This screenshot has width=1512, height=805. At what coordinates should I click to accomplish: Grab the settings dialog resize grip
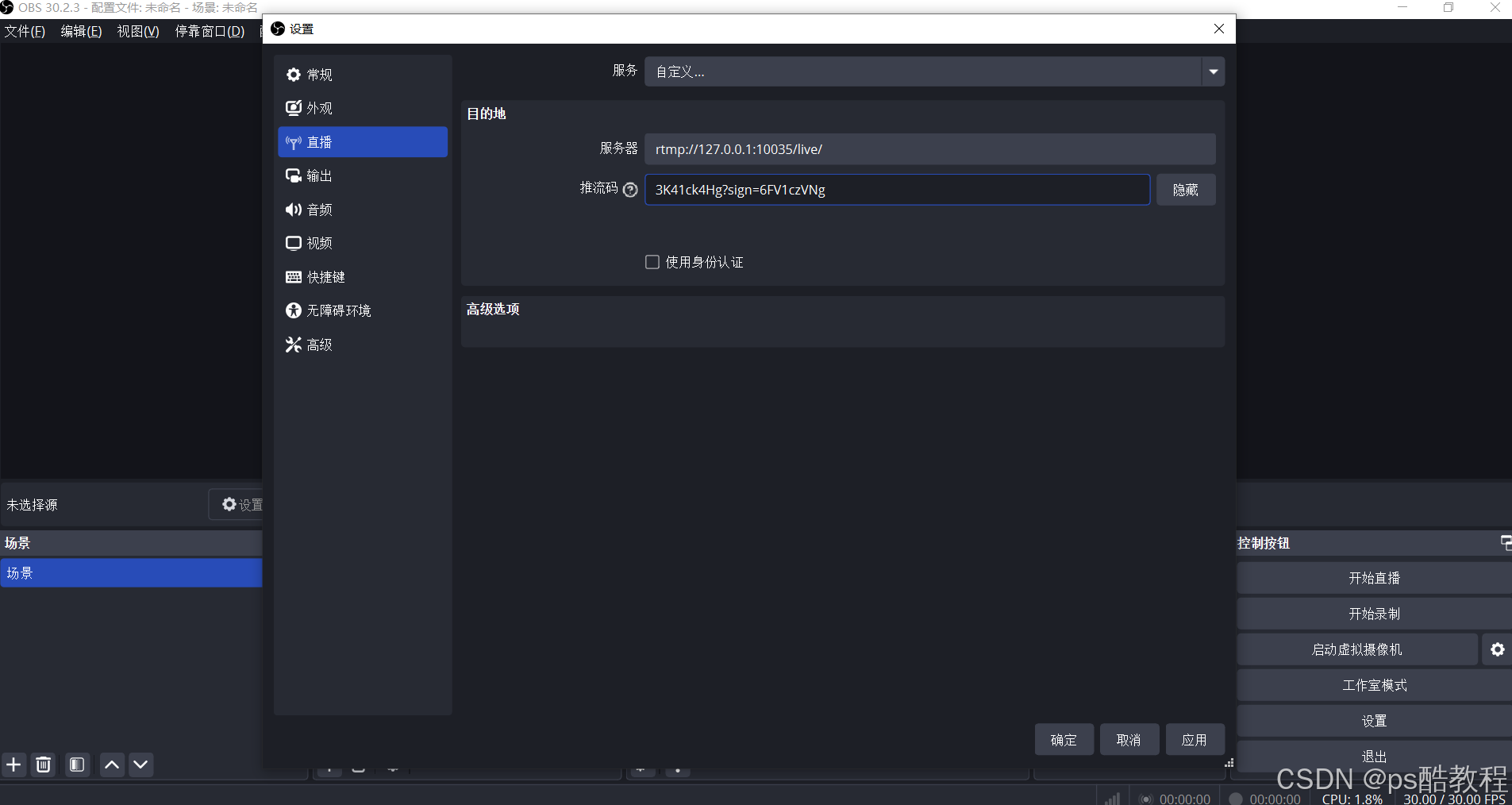point(1229,763)
